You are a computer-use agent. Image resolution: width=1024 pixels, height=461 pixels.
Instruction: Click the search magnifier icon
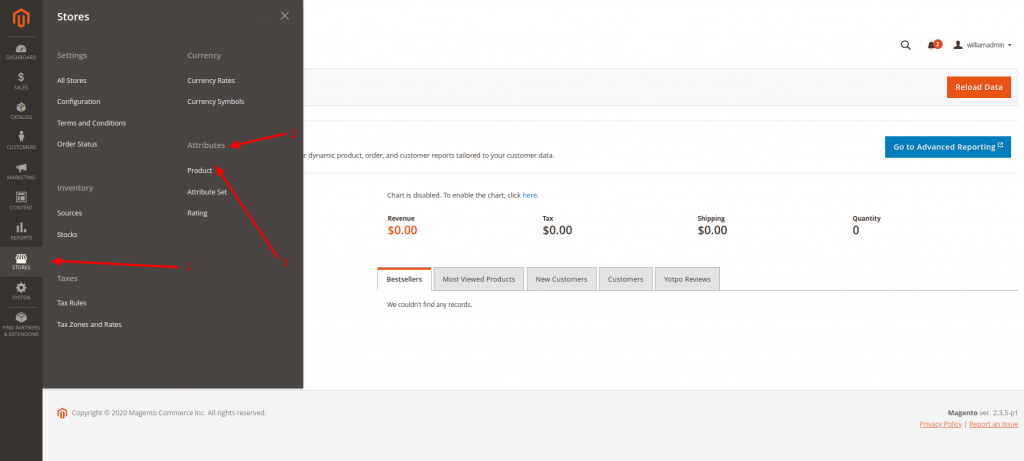[906, 45]
